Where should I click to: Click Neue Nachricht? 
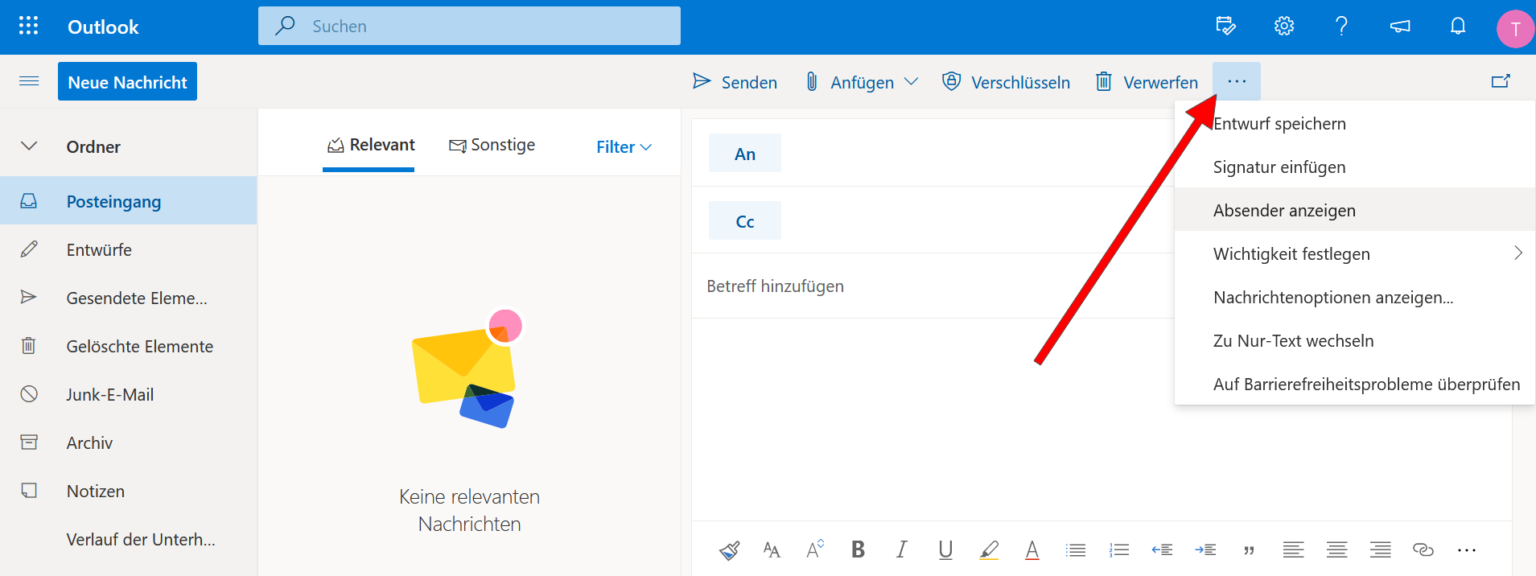(127, 81)
